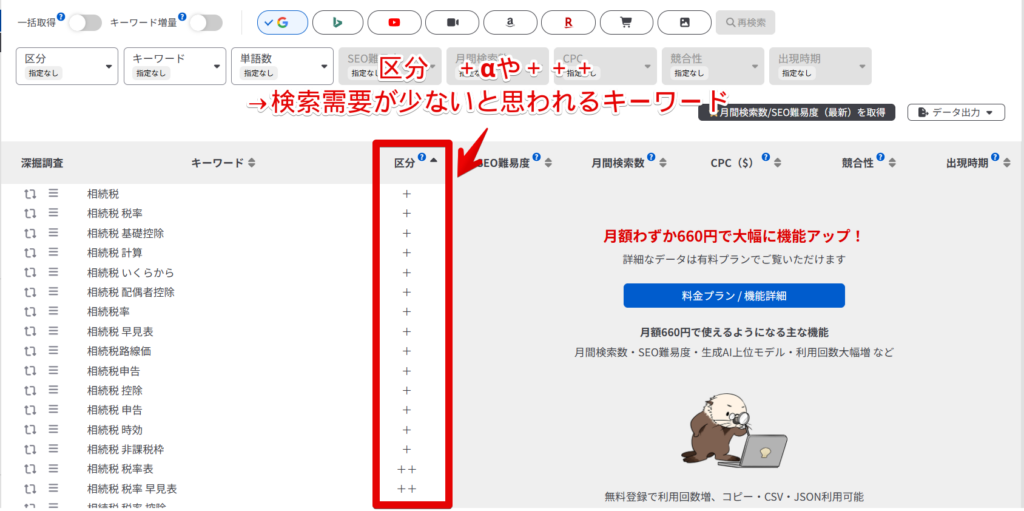Select the YouTube search source icon
Viewport: 1024px width, 511px height.
click(394, 22)
